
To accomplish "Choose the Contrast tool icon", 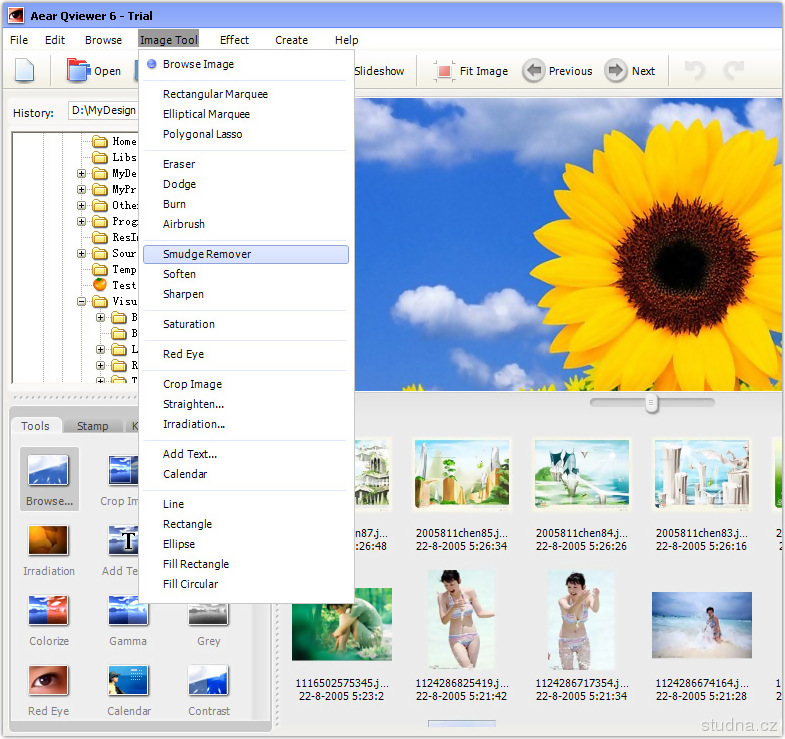I will (208, 681).
